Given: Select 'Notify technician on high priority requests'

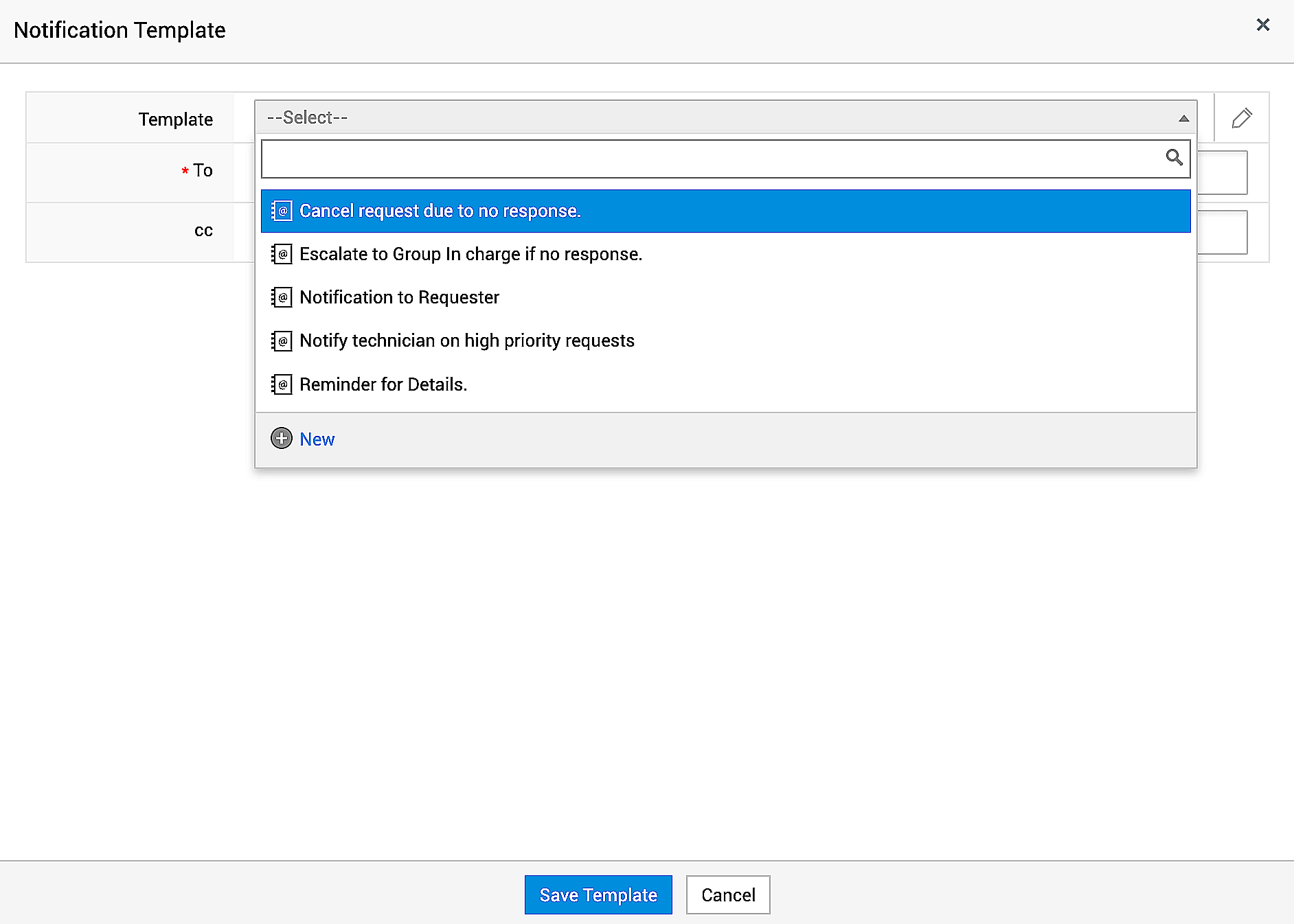Looking at the screenshot, I should click(x=467, y=340).
